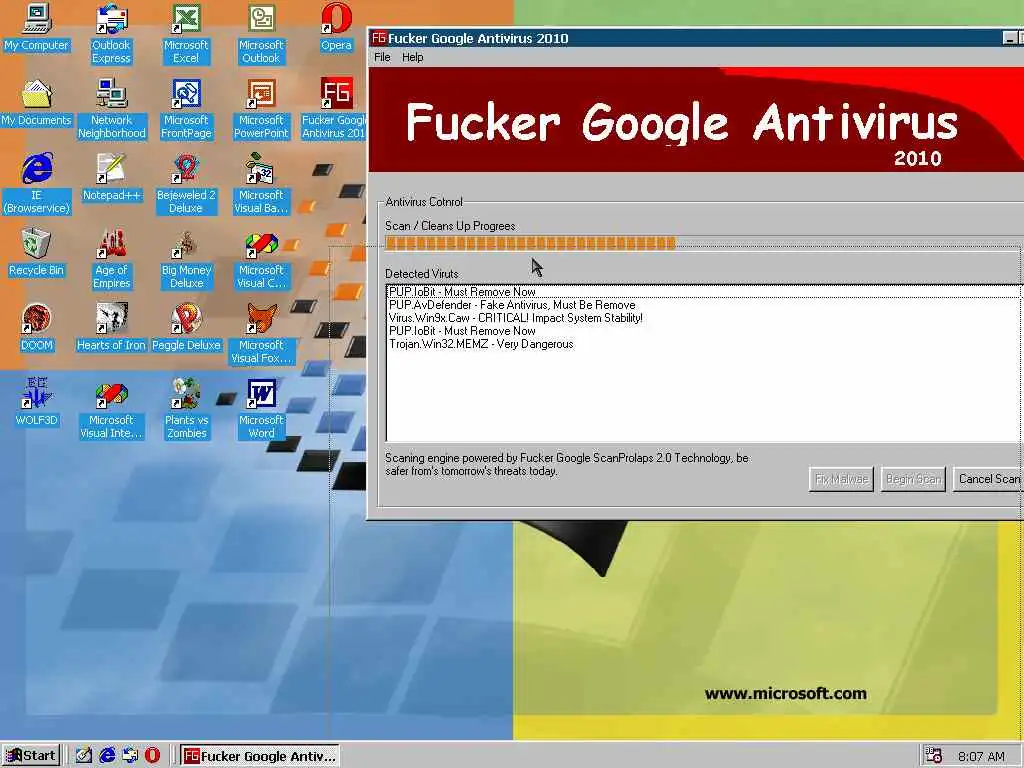Click the antivirus title bar FG icon
Image resolution: width=1024 pixels, height=768 pixels.
coord(379,38)
